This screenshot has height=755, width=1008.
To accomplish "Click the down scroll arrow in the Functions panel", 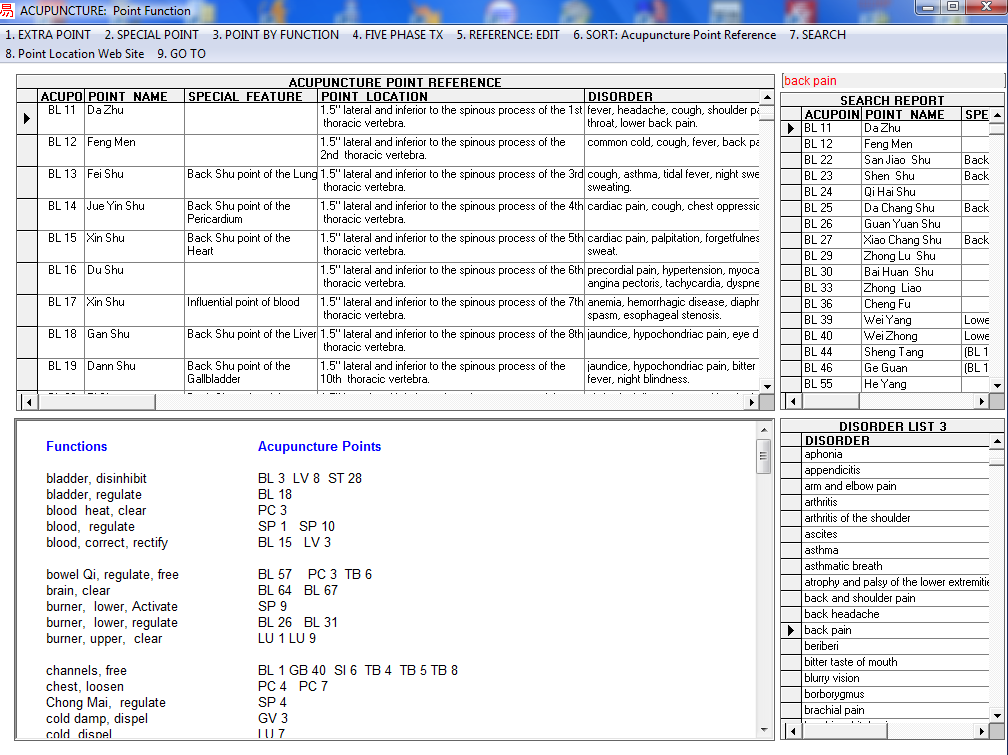I will pos(763,728).
